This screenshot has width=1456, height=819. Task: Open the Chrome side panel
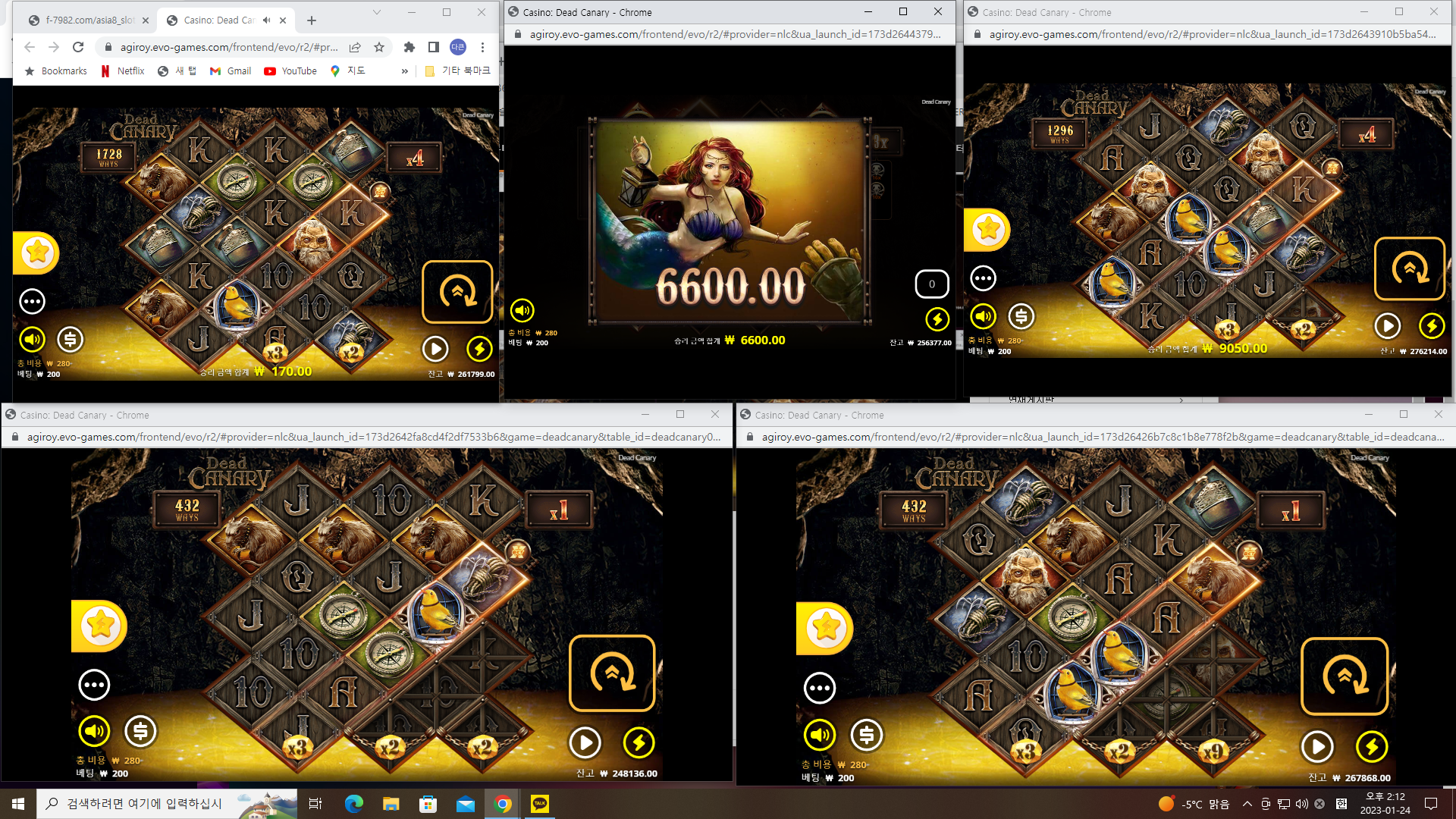click(x=434, y=47)
